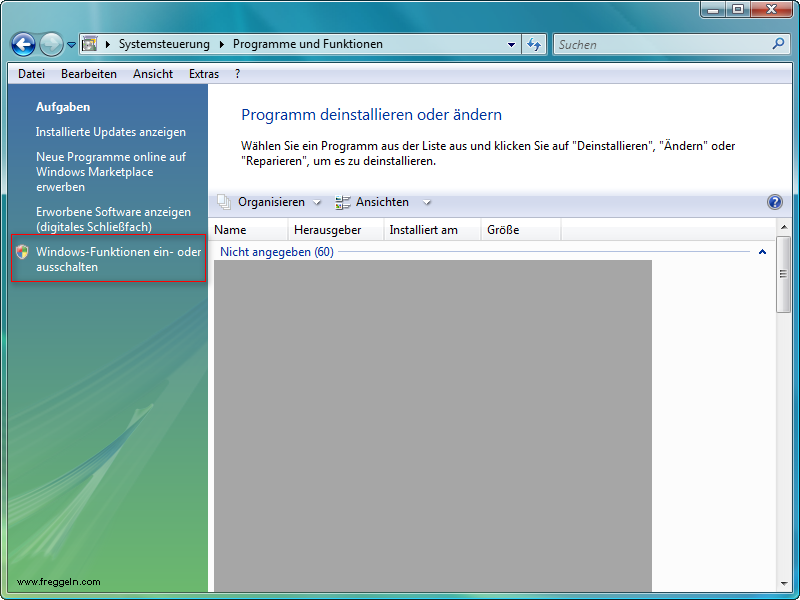Open address bar history dropdown
The width and height of the screenshot is (800, 600).
click(x=511, y=45)
